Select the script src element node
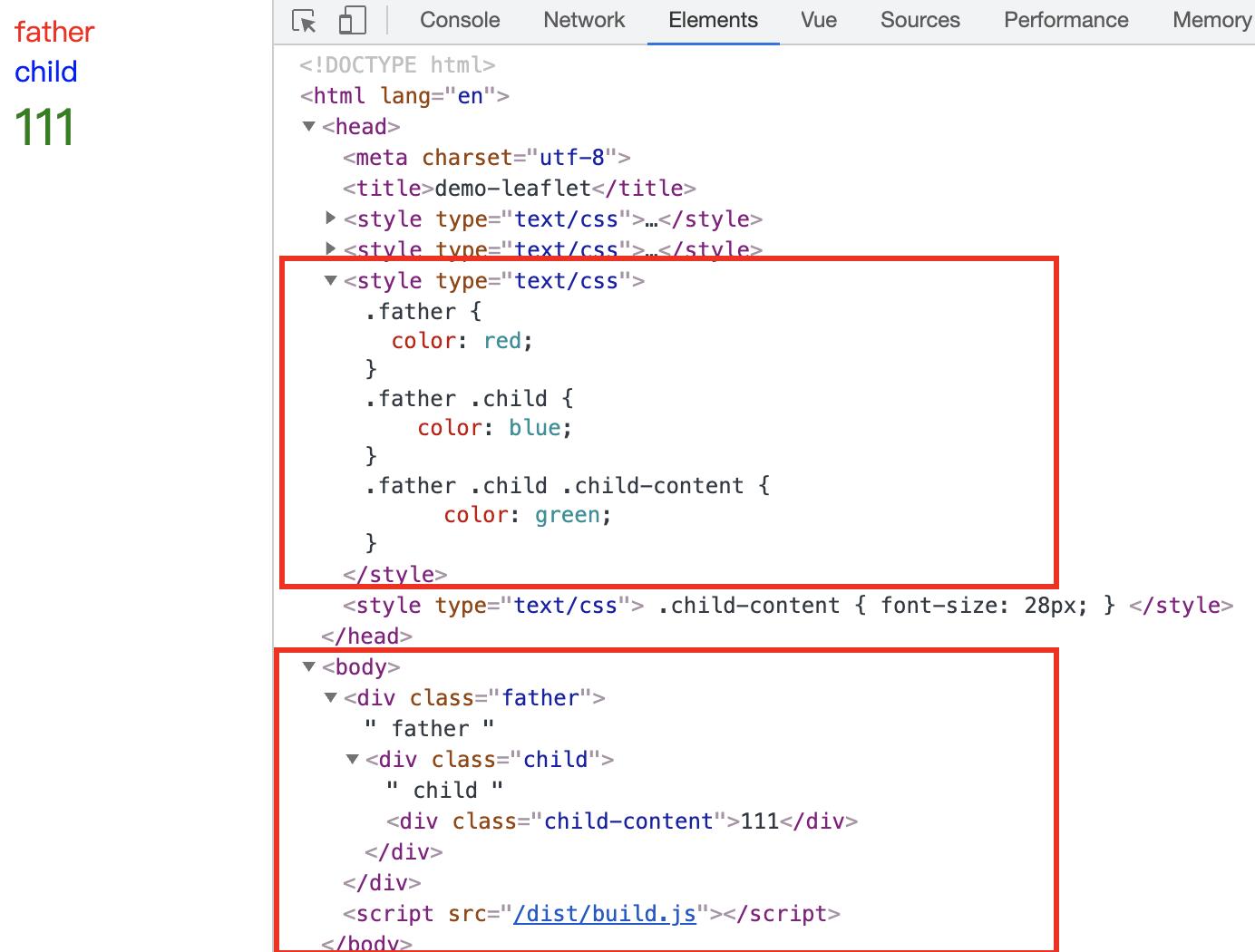 [591, 914]
